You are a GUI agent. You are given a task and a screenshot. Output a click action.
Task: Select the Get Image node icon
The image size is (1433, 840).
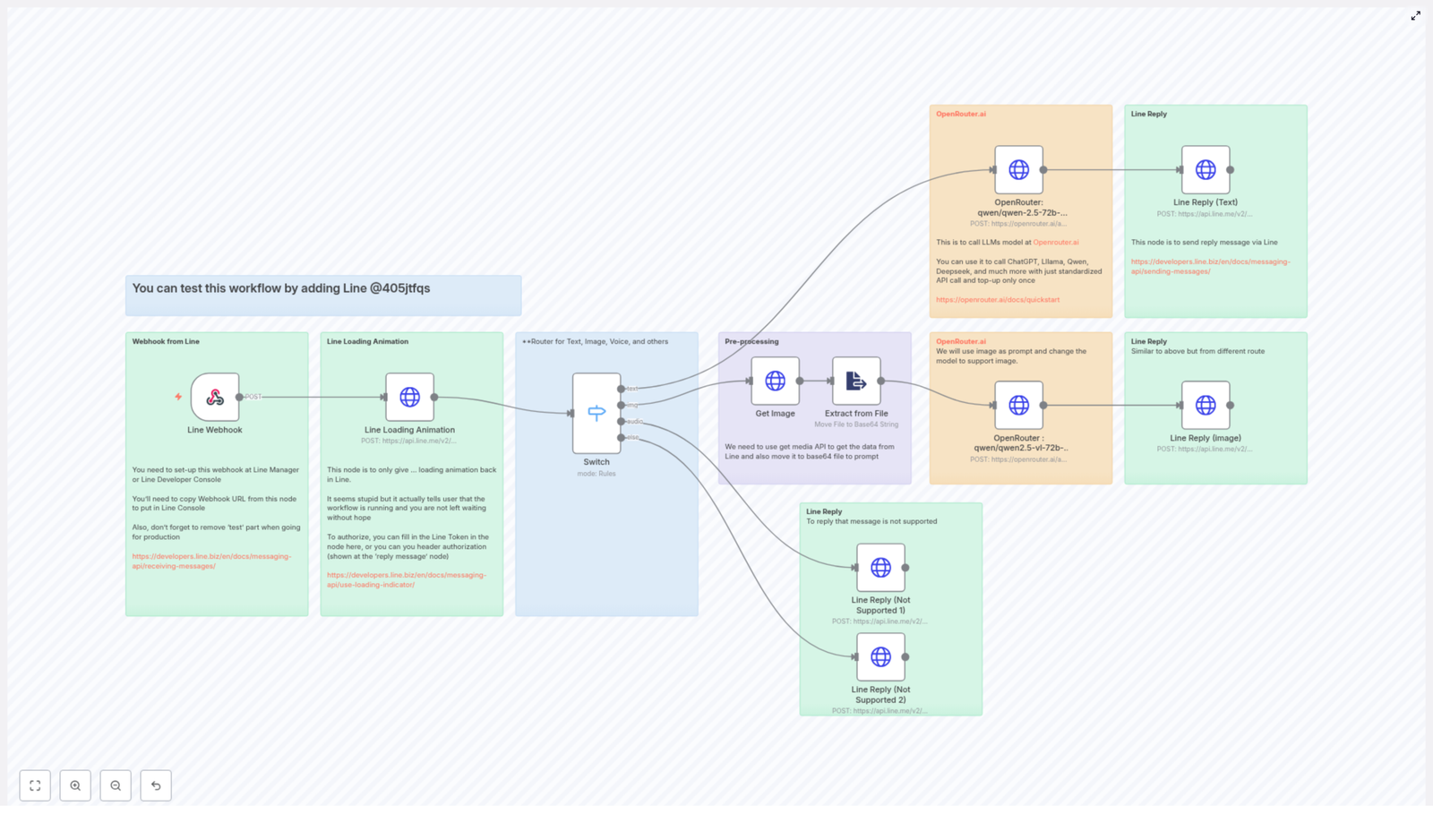coord(774,380)
